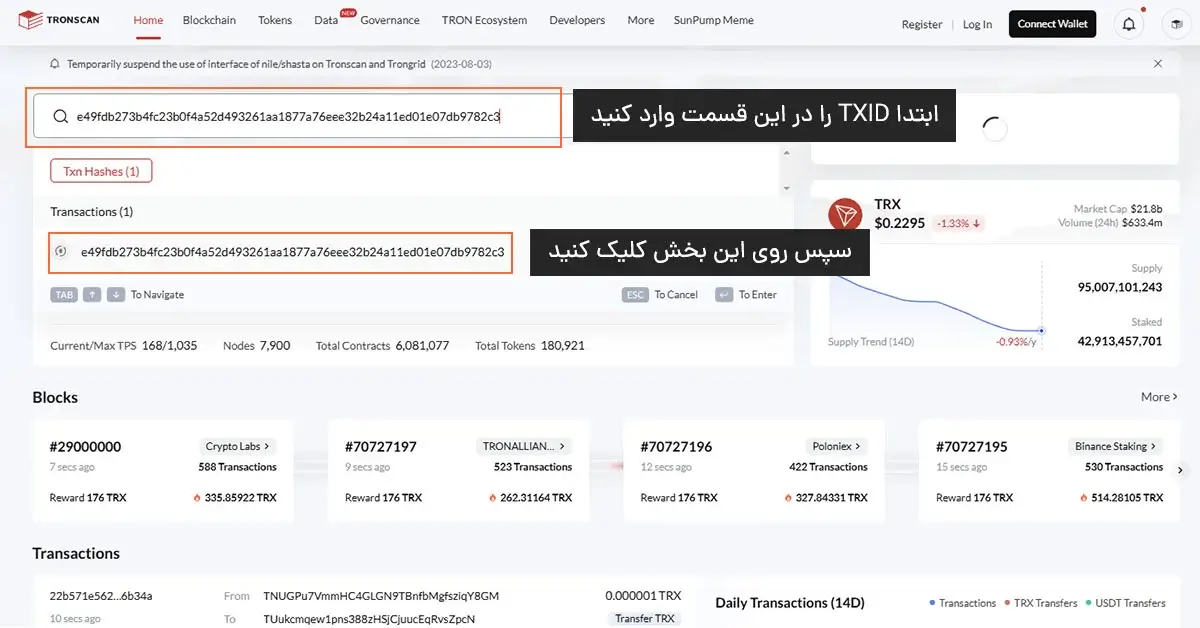Click the search magnifier icon
This screenshot has height=628, width=1200.
click(x=61, y=116)
